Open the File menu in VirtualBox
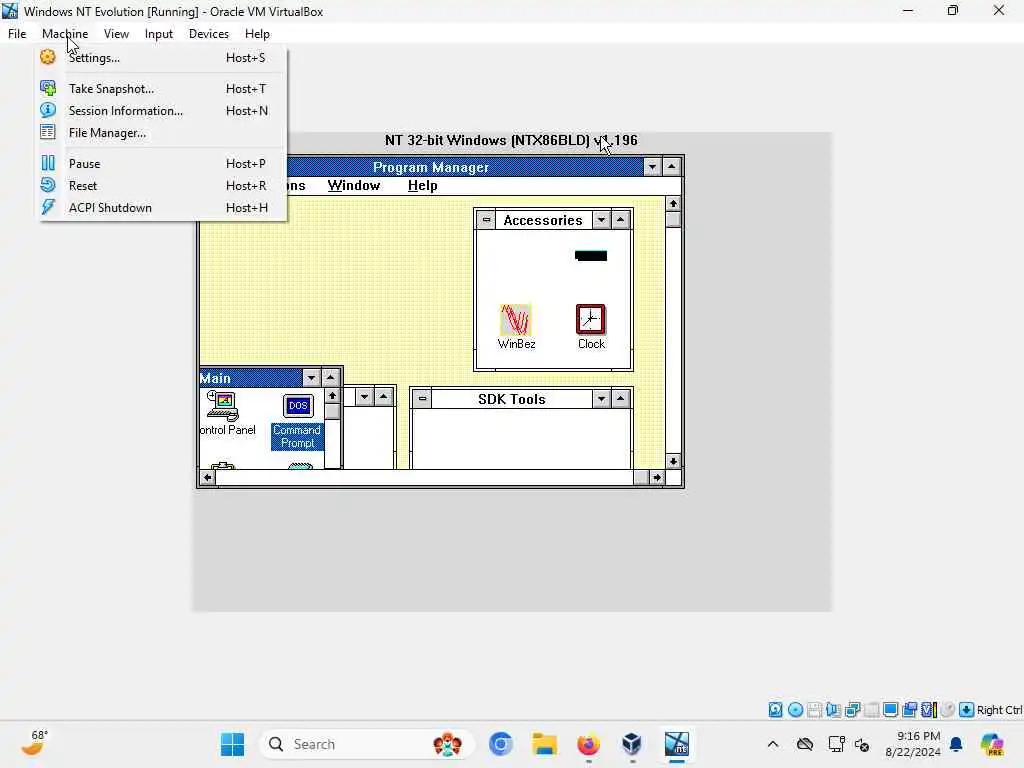This screenshot has width=1024, height=768. 17,33
